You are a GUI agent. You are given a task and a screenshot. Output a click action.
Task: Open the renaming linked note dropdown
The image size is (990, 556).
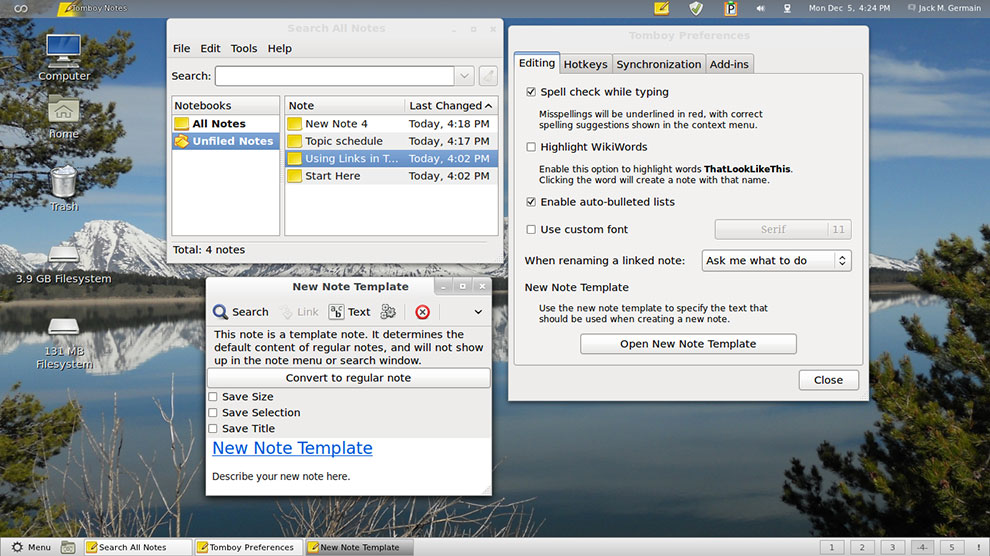[x=777, y=261]
